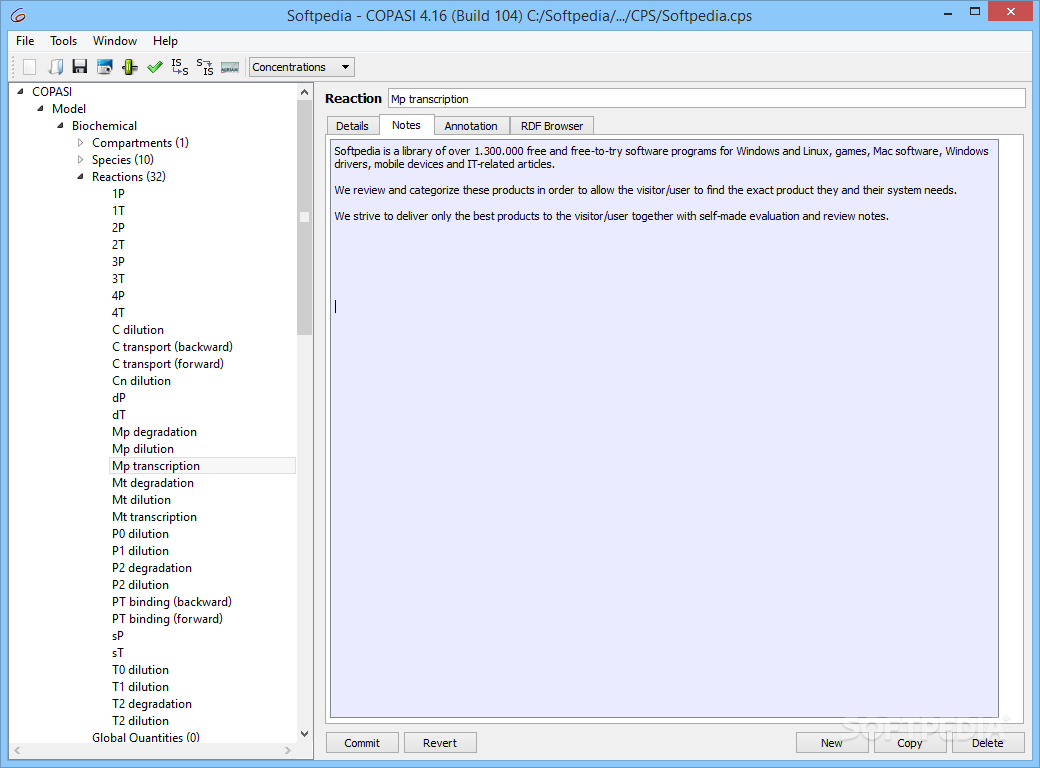Open the Tools menu
This screenshot has width=1040, height=768.
[x=64, y=40]
